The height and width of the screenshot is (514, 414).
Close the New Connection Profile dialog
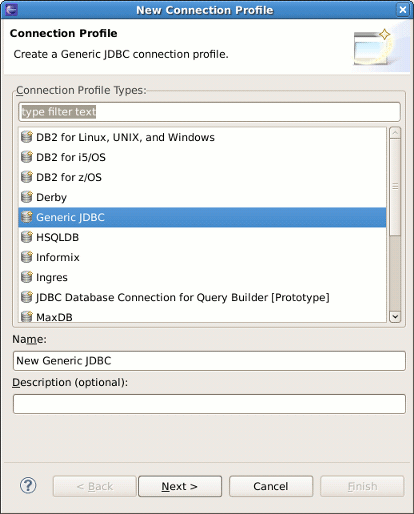point(403,10)
